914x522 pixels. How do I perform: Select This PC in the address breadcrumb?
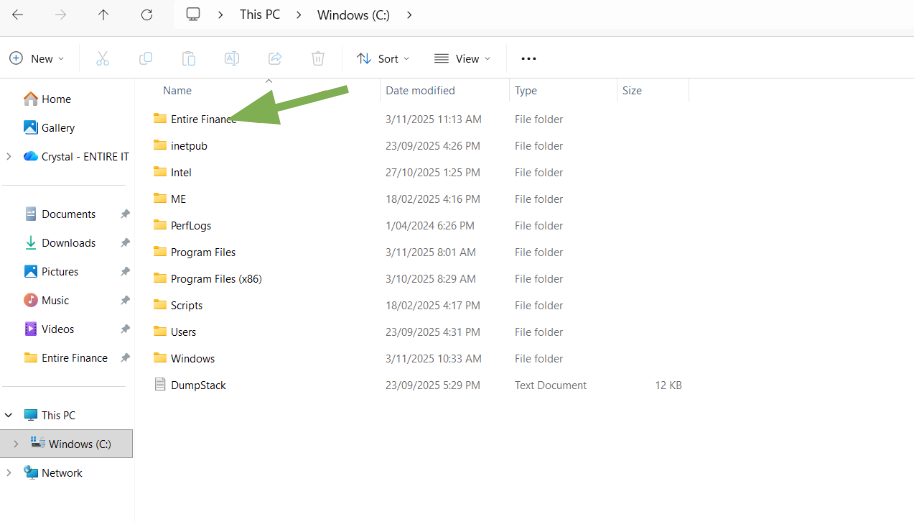(260, 15)
